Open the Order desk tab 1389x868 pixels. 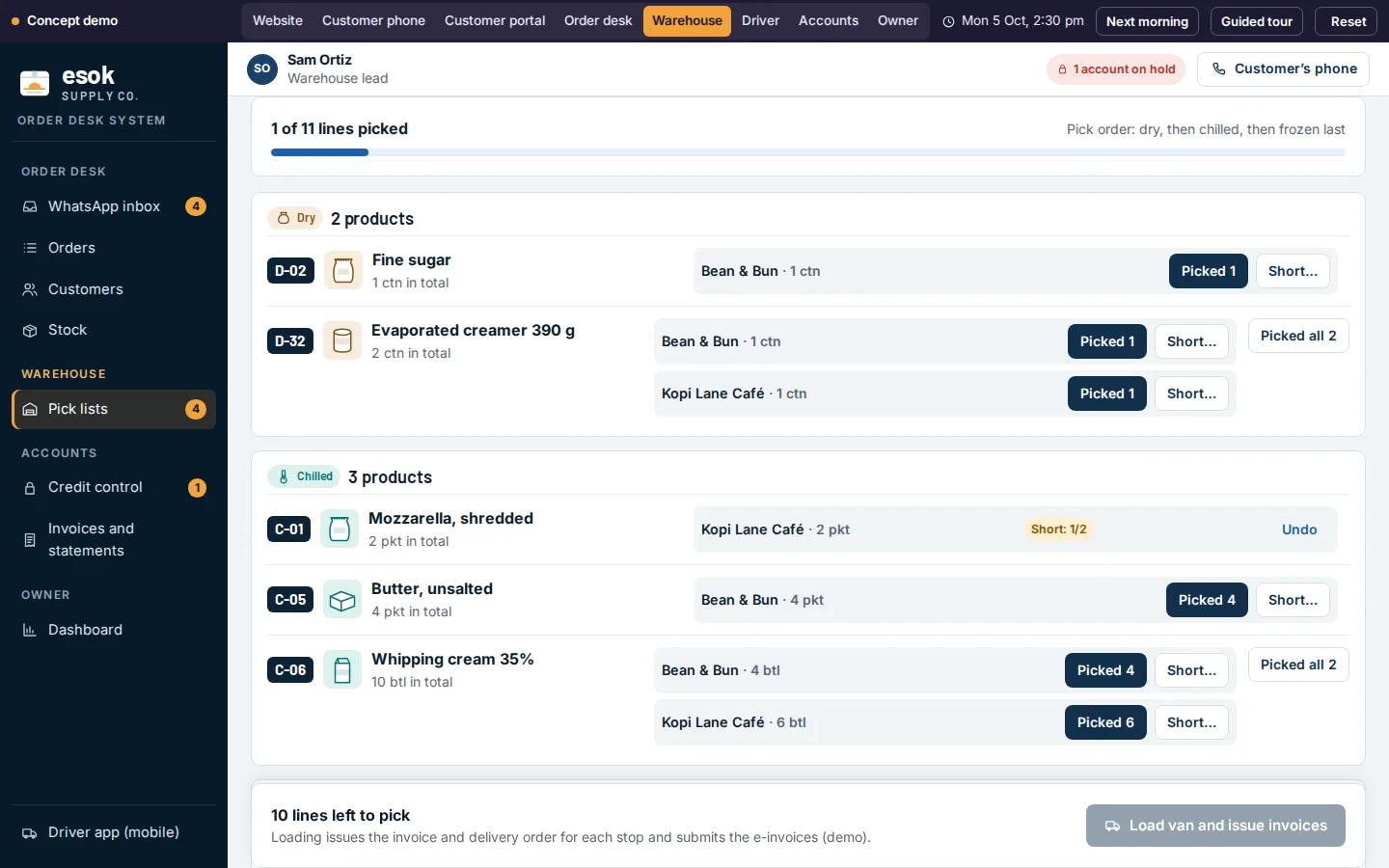pyautogui.click(x=598, y=20)
